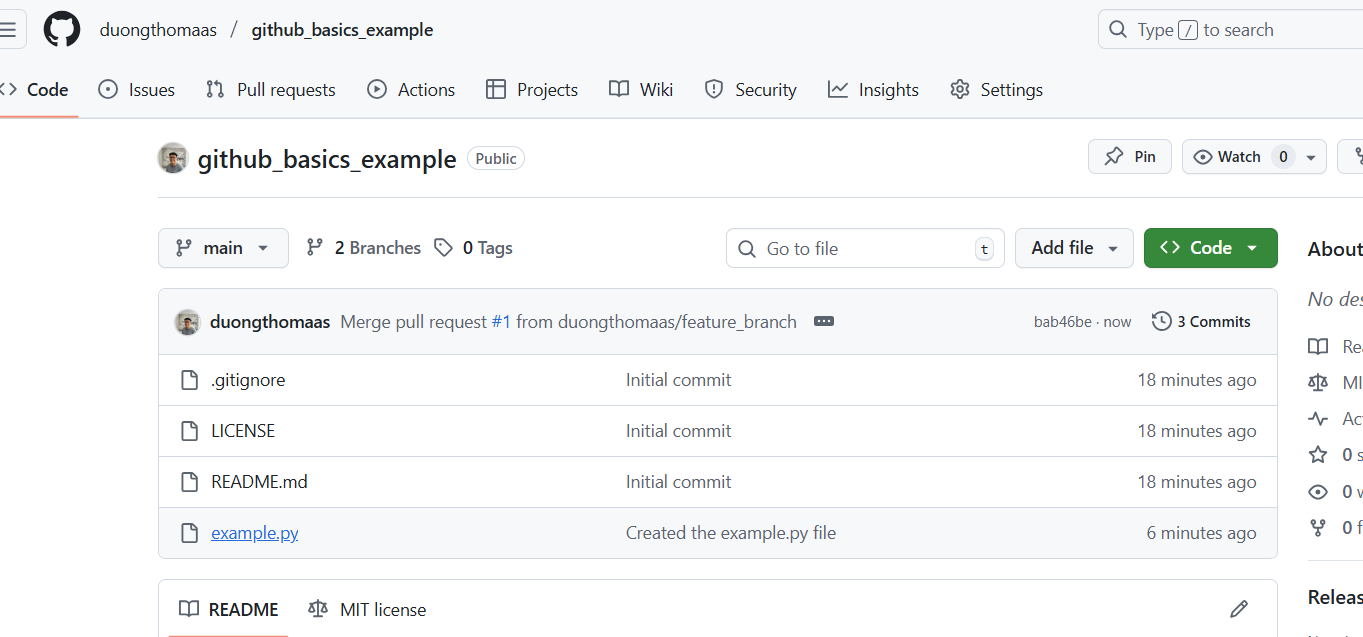Click the branches icon beside 2 Branches
1363x637 pixels.
coord(315,248)
